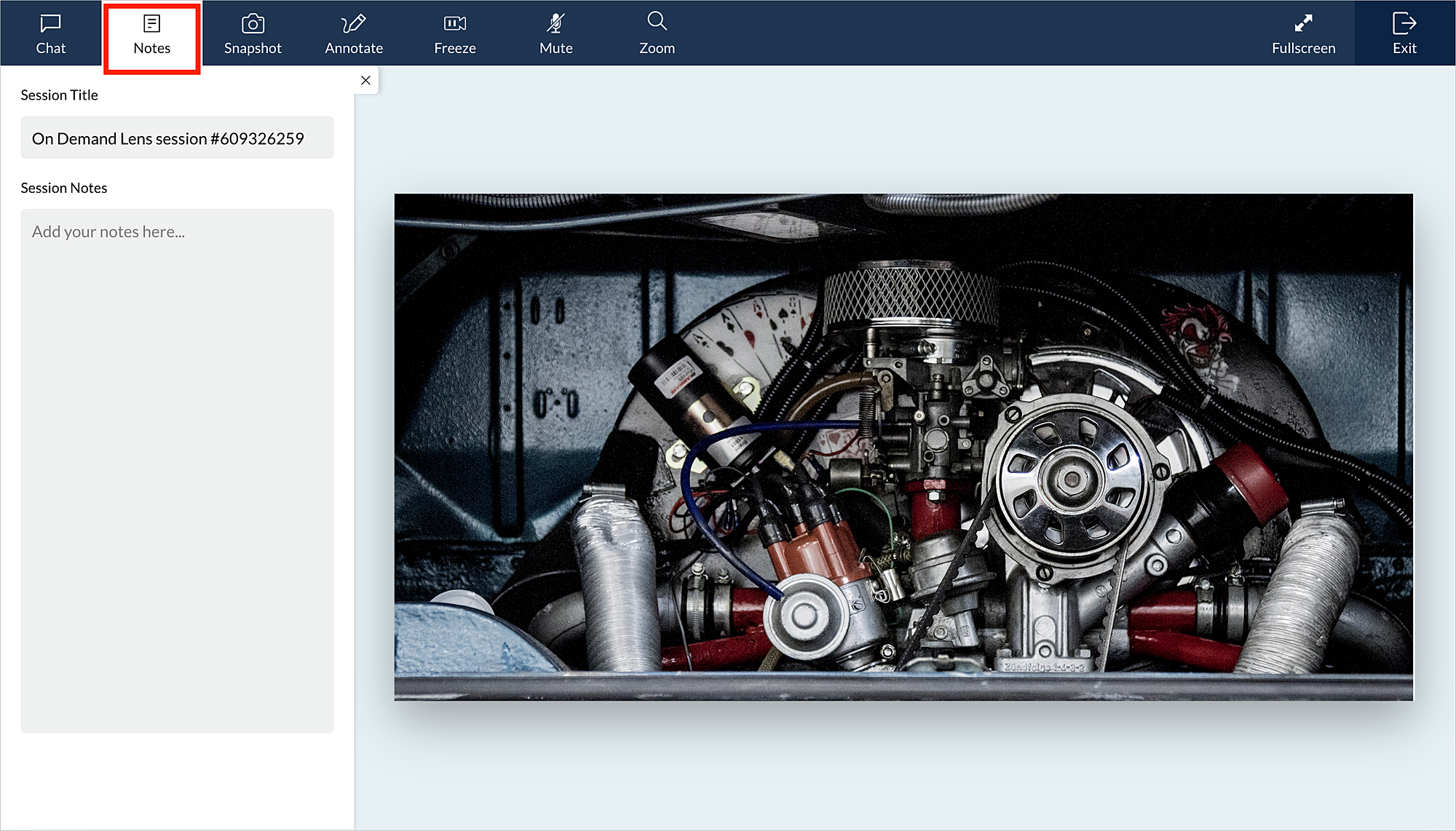
Task: Click the engine video feed image
Action: coord(903,447)
